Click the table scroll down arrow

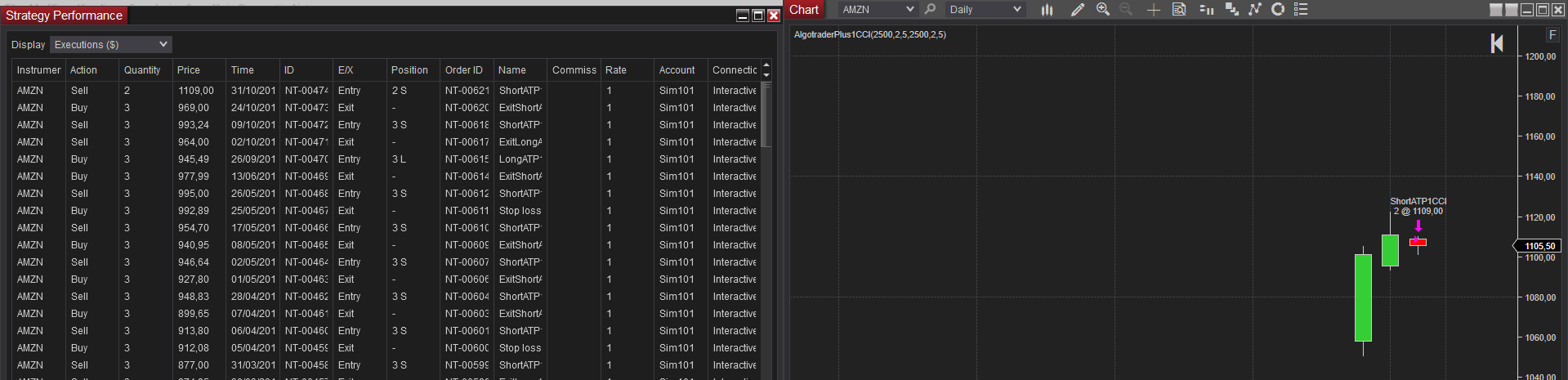pos(766,75)
